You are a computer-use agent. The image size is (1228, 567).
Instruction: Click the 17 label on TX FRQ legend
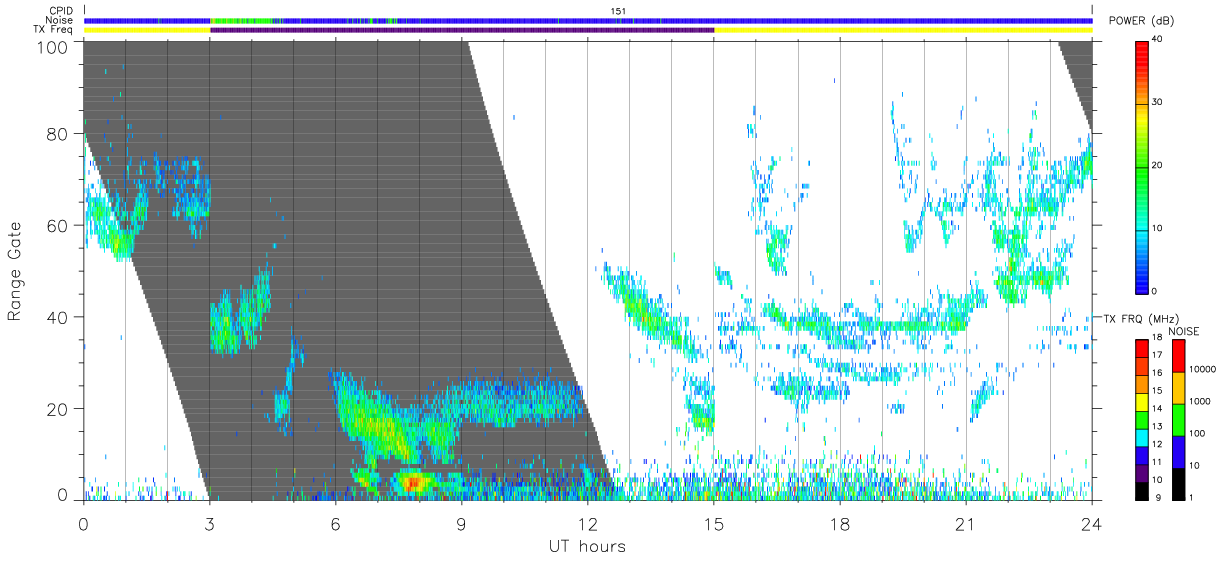coord(1158,355)
